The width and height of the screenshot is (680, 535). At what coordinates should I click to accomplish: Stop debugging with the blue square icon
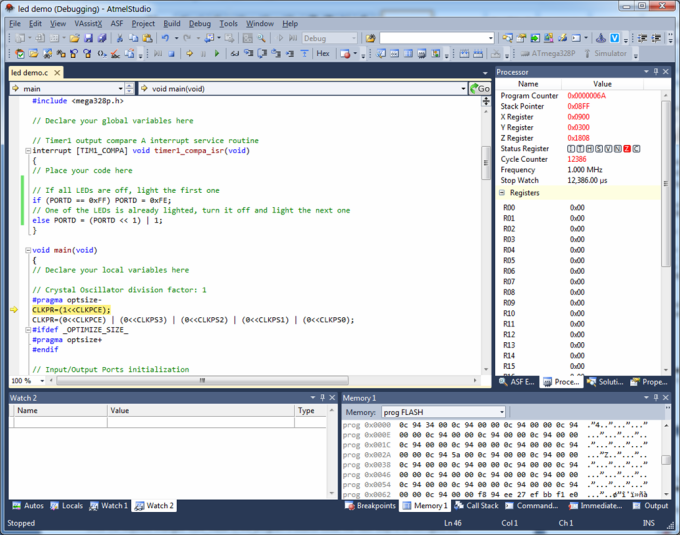171,53
